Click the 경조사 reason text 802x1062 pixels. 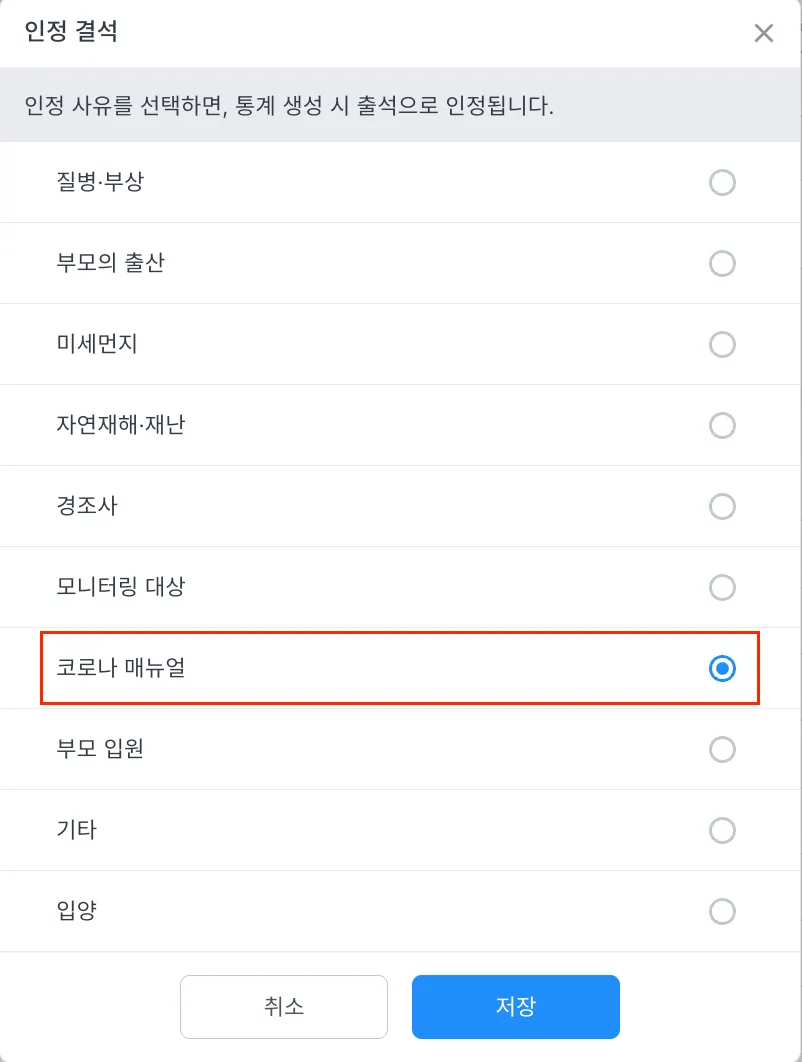88,507
